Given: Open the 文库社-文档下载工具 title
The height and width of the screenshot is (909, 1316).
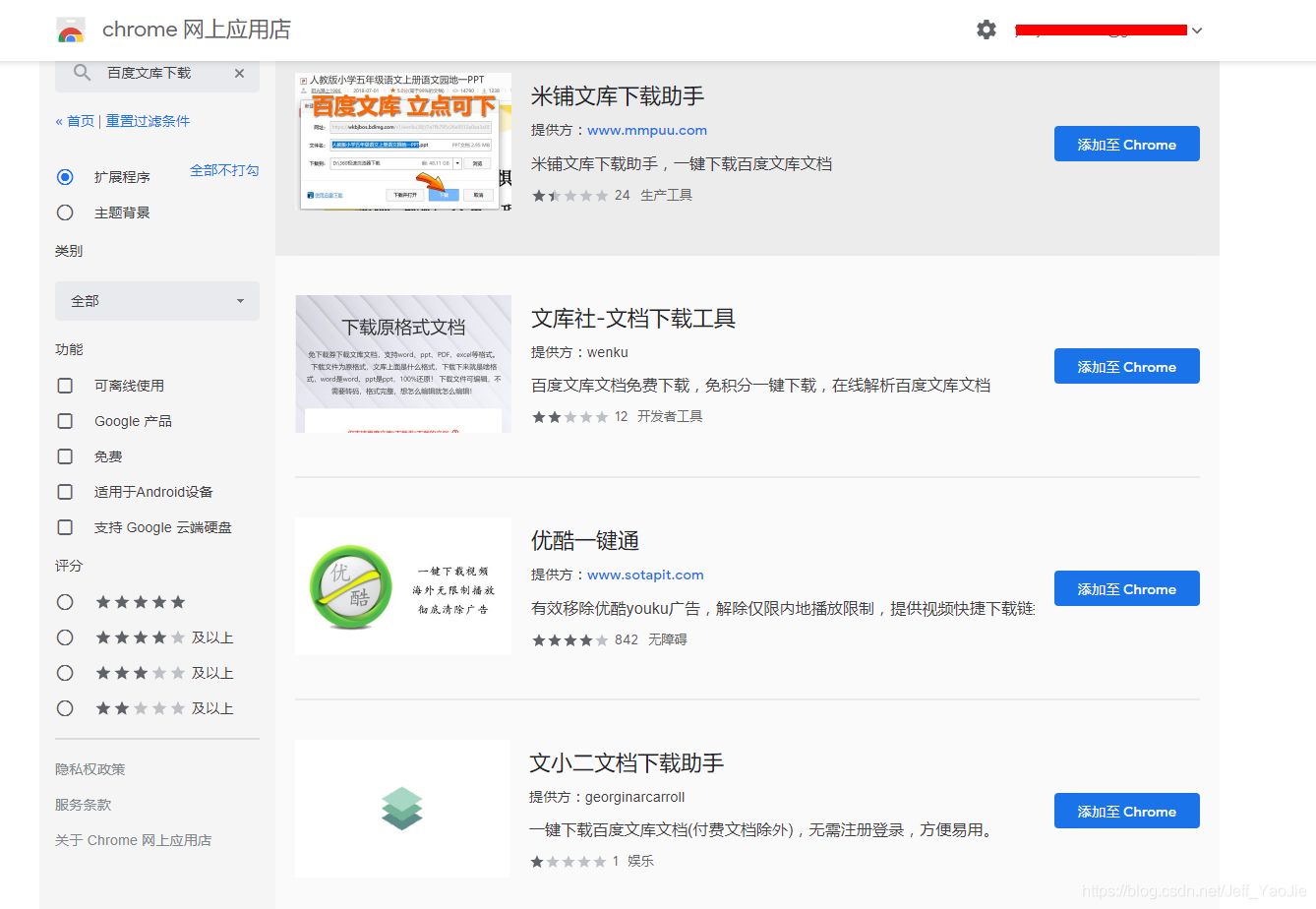Looking at the screenshot, I should [633, 319].
